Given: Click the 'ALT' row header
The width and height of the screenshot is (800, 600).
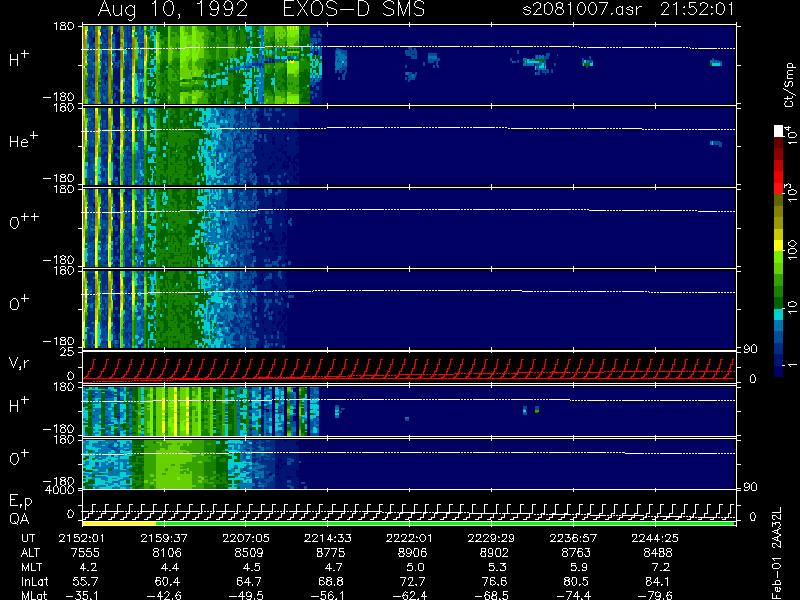Looking at the screenshot, I should tap(31, 553).
